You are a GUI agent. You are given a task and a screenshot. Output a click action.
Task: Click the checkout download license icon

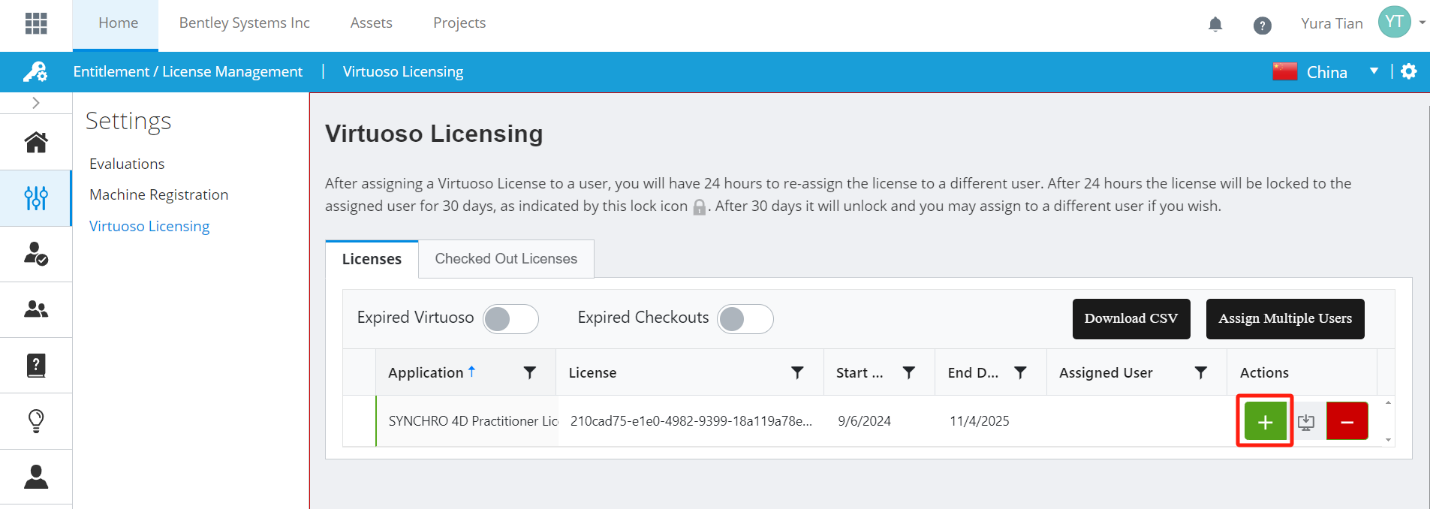pos(1306,422)
